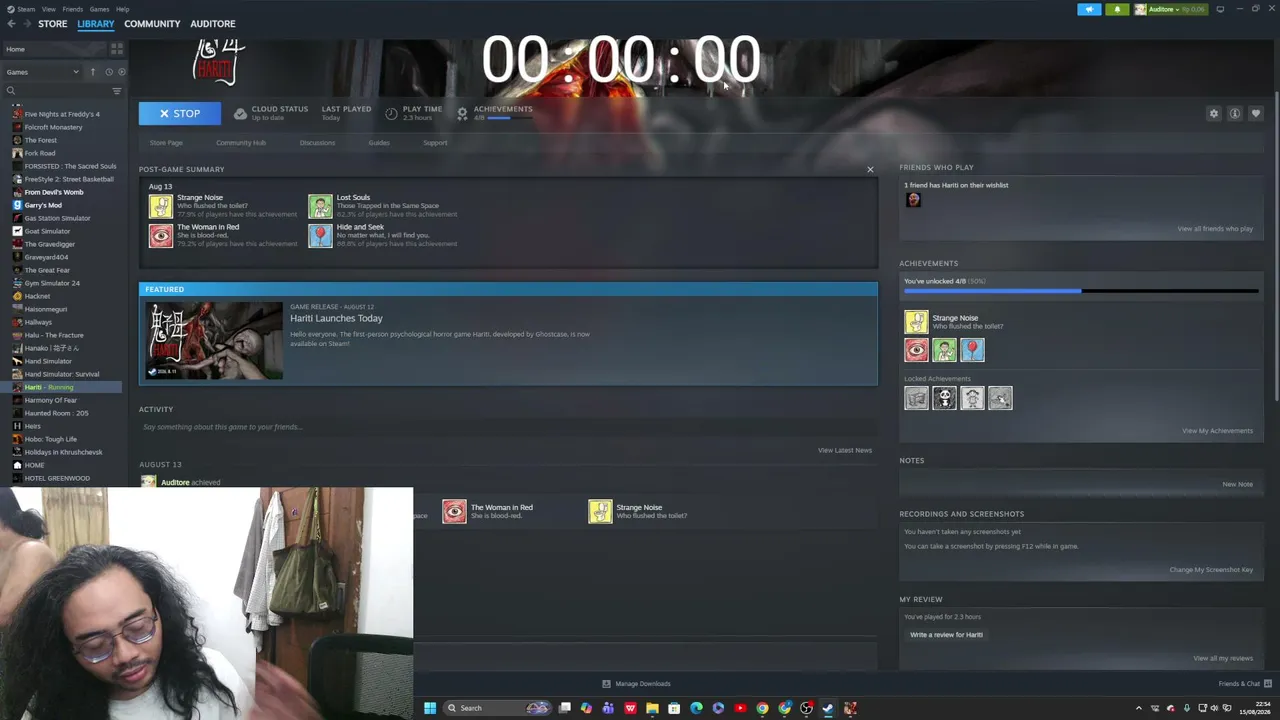Viewport: 1280px width, 720px height.
Task: Open the announcements megaphone button
Action: 1089,9
